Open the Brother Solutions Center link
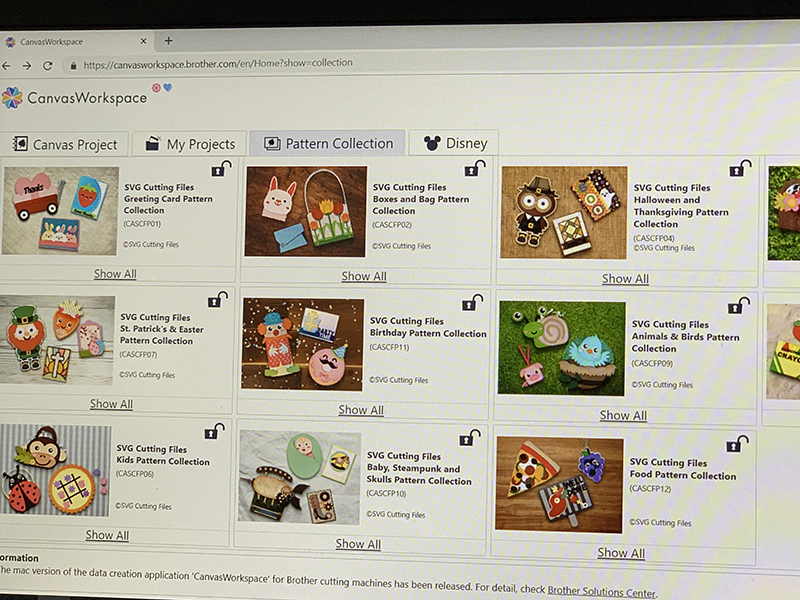800x600 pixels. [602, 592]
